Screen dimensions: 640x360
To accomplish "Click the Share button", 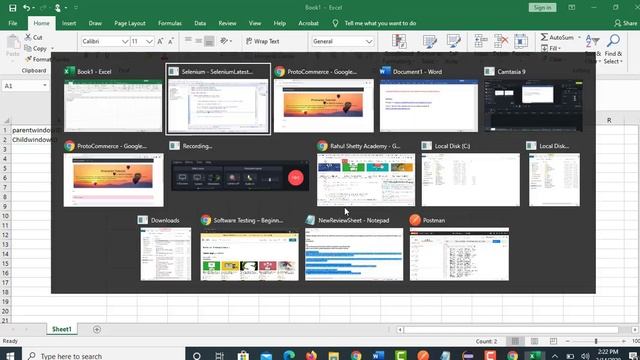I will (626, 23).
